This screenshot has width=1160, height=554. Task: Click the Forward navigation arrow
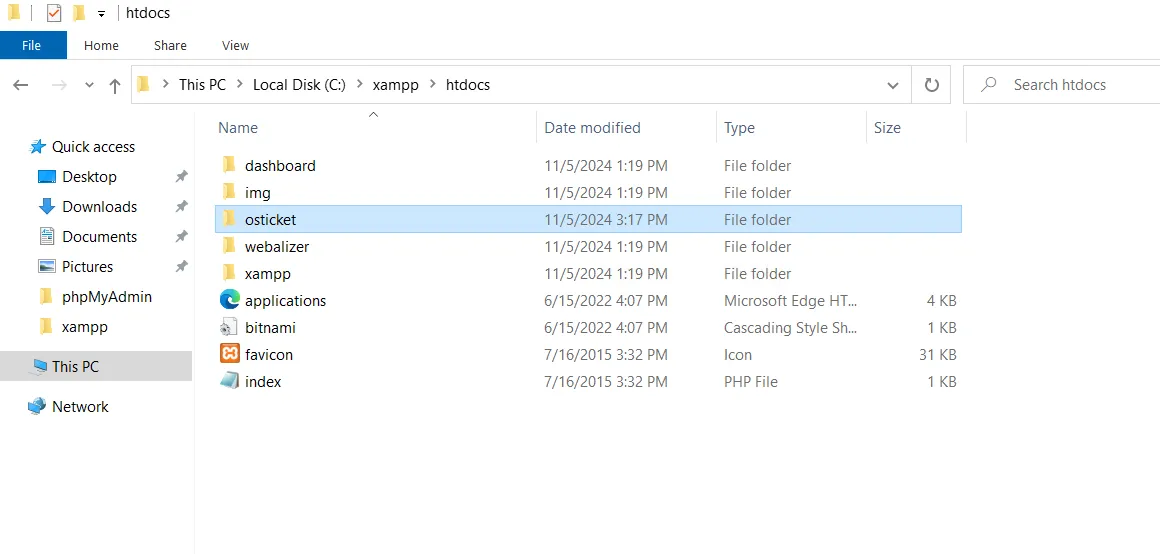click(59, 85)
